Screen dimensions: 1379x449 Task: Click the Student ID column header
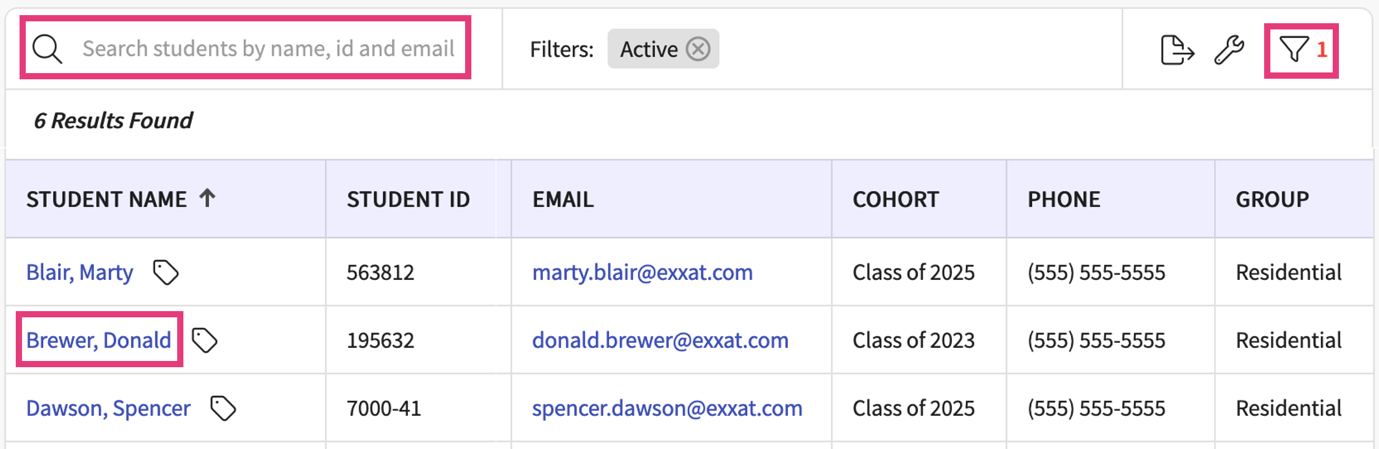click(408, 199)
